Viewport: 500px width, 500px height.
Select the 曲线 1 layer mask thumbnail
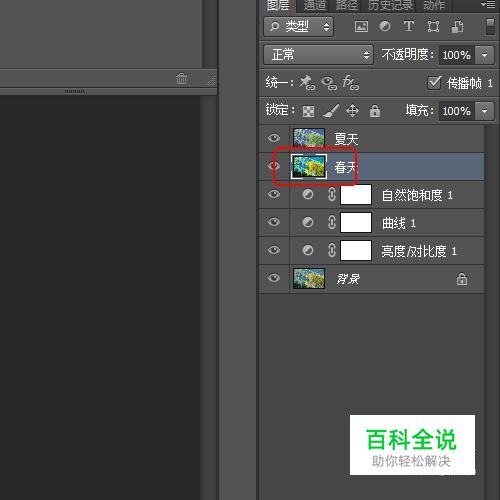356,222
